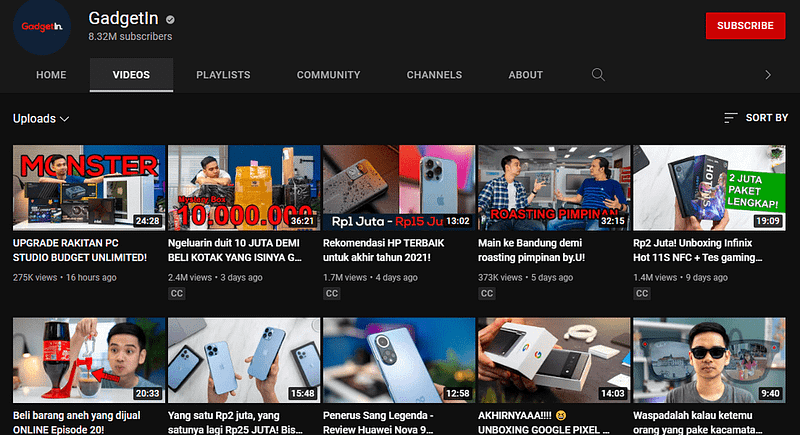800x435 pixels.
Task: Click the 19:09 duration badge on Infinix thumbnail
Action: pos(767,221)
